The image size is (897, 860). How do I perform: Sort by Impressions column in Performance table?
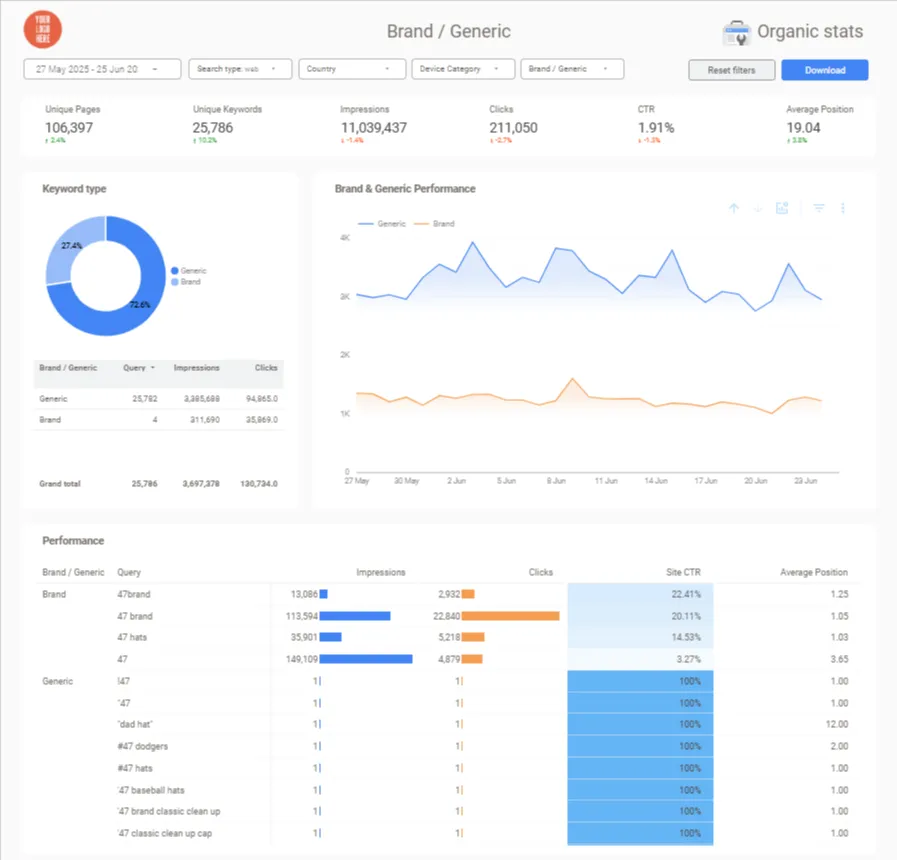[380, 572]
